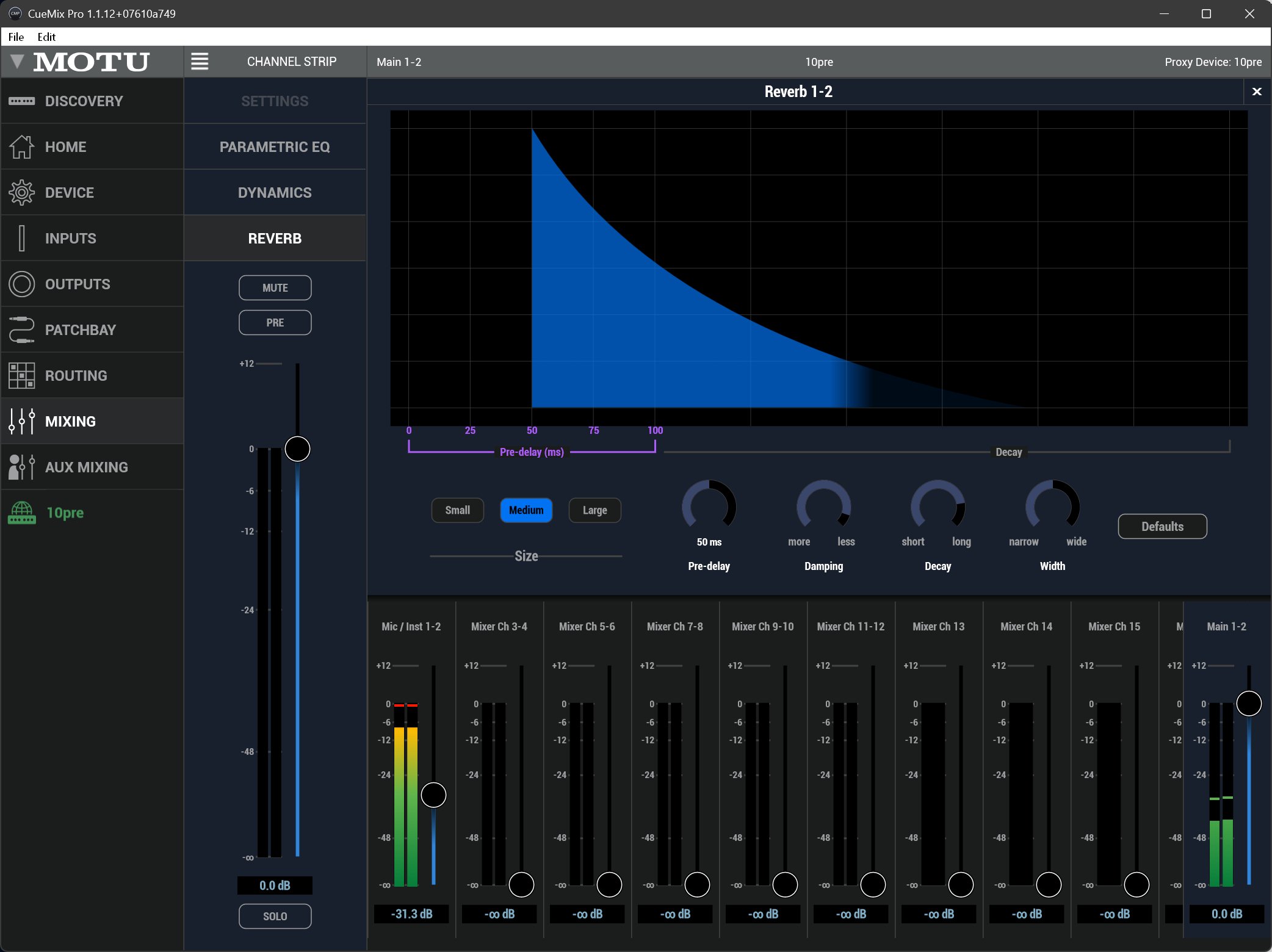This screenshot has height=952, width=1272.
Task: Click the Proxy Device: 10pre label
Action: (1213, 62)
